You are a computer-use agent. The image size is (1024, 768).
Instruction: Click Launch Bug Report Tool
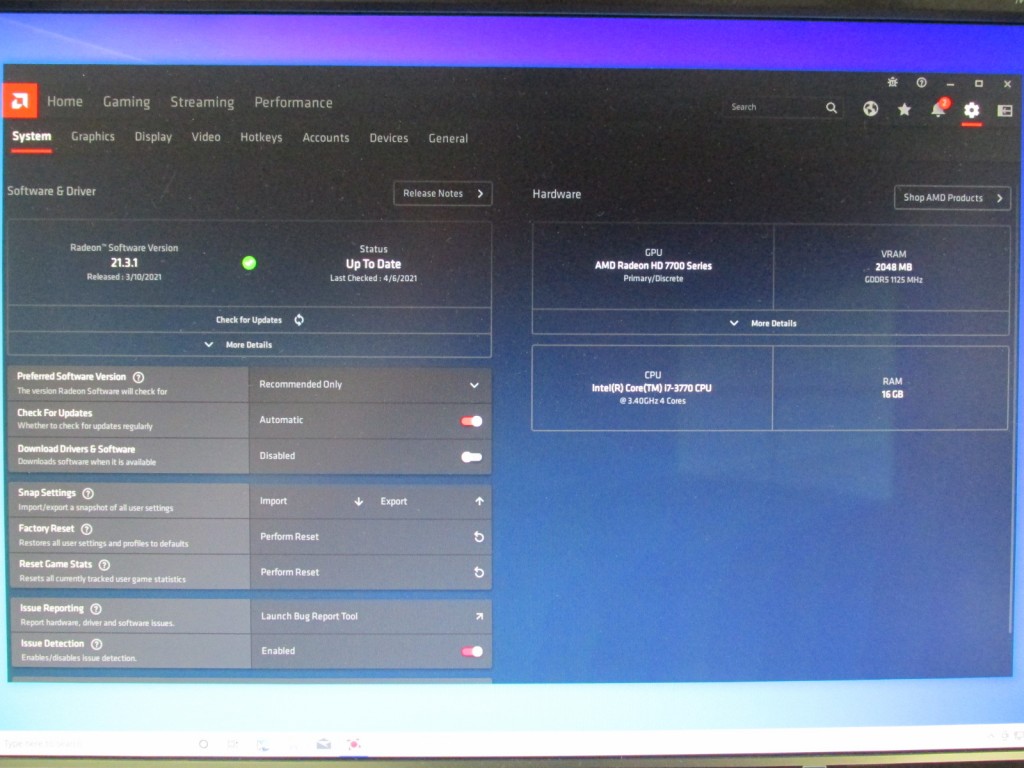tap(371, 616)
